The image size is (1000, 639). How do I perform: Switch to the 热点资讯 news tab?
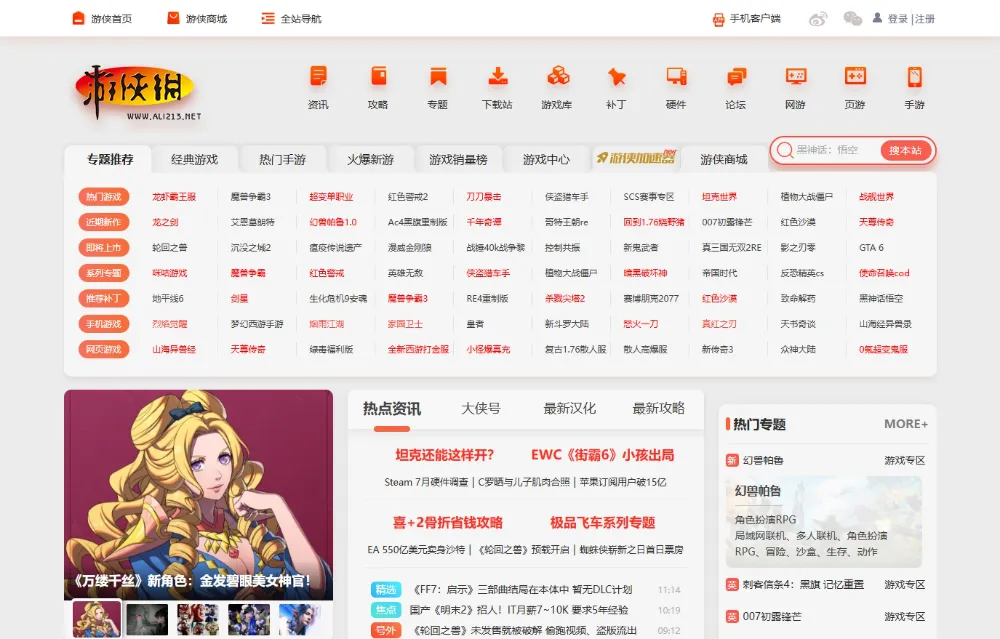[392, 409]
